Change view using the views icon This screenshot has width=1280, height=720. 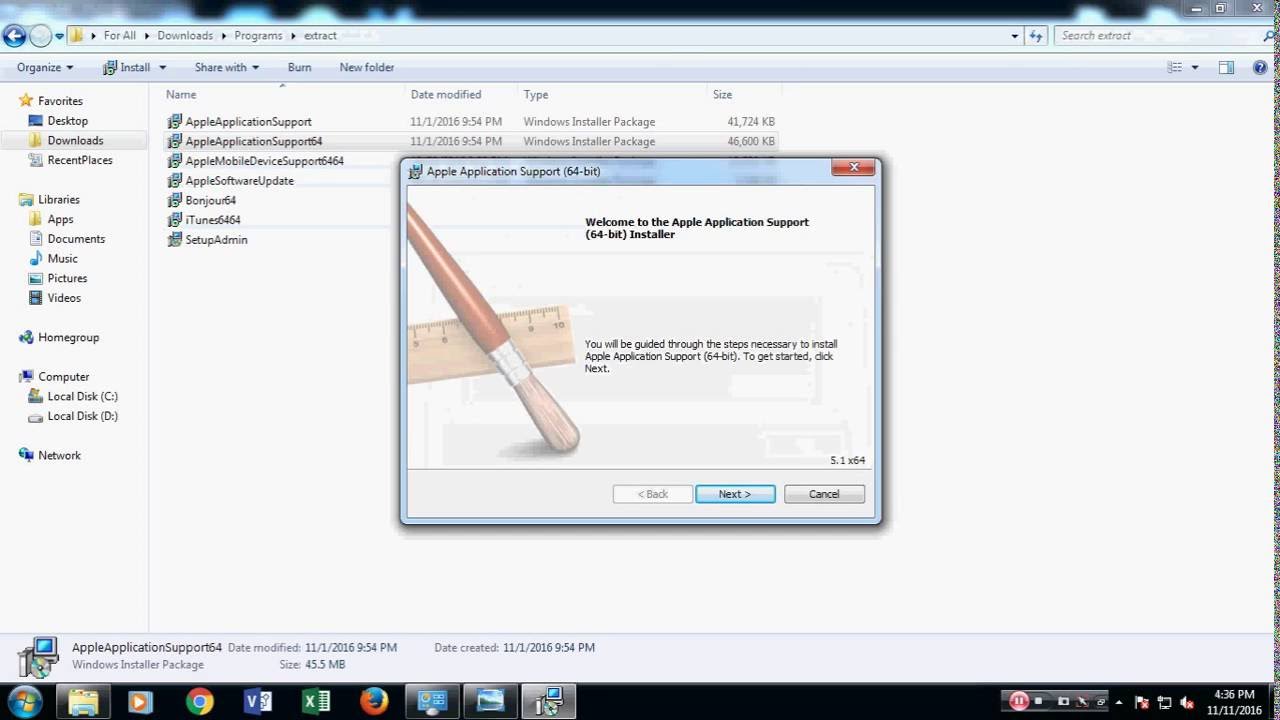(x=1175, y=67)
